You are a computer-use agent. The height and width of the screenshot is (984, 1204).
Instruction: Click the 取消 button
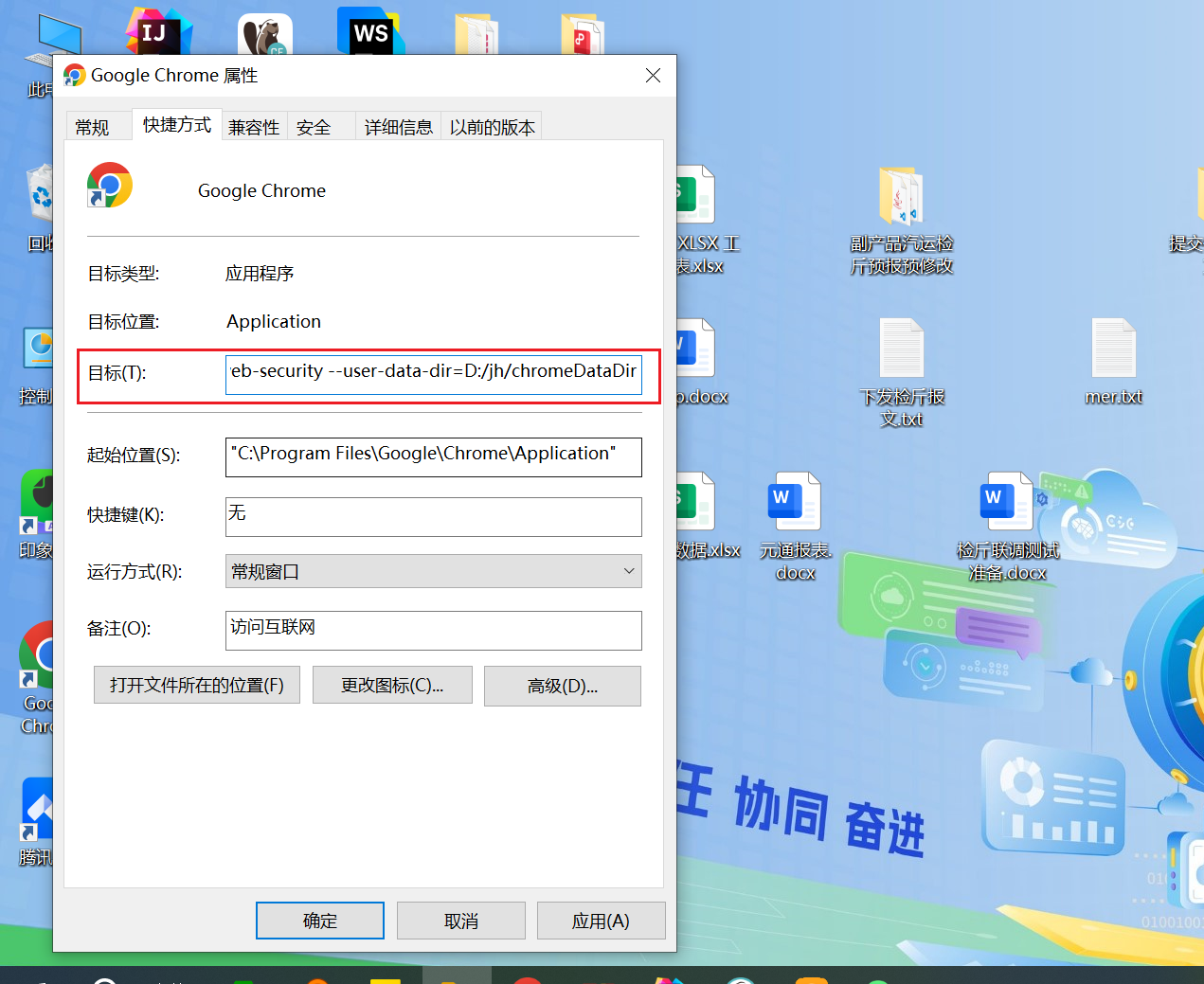click(x=461, y=921)
